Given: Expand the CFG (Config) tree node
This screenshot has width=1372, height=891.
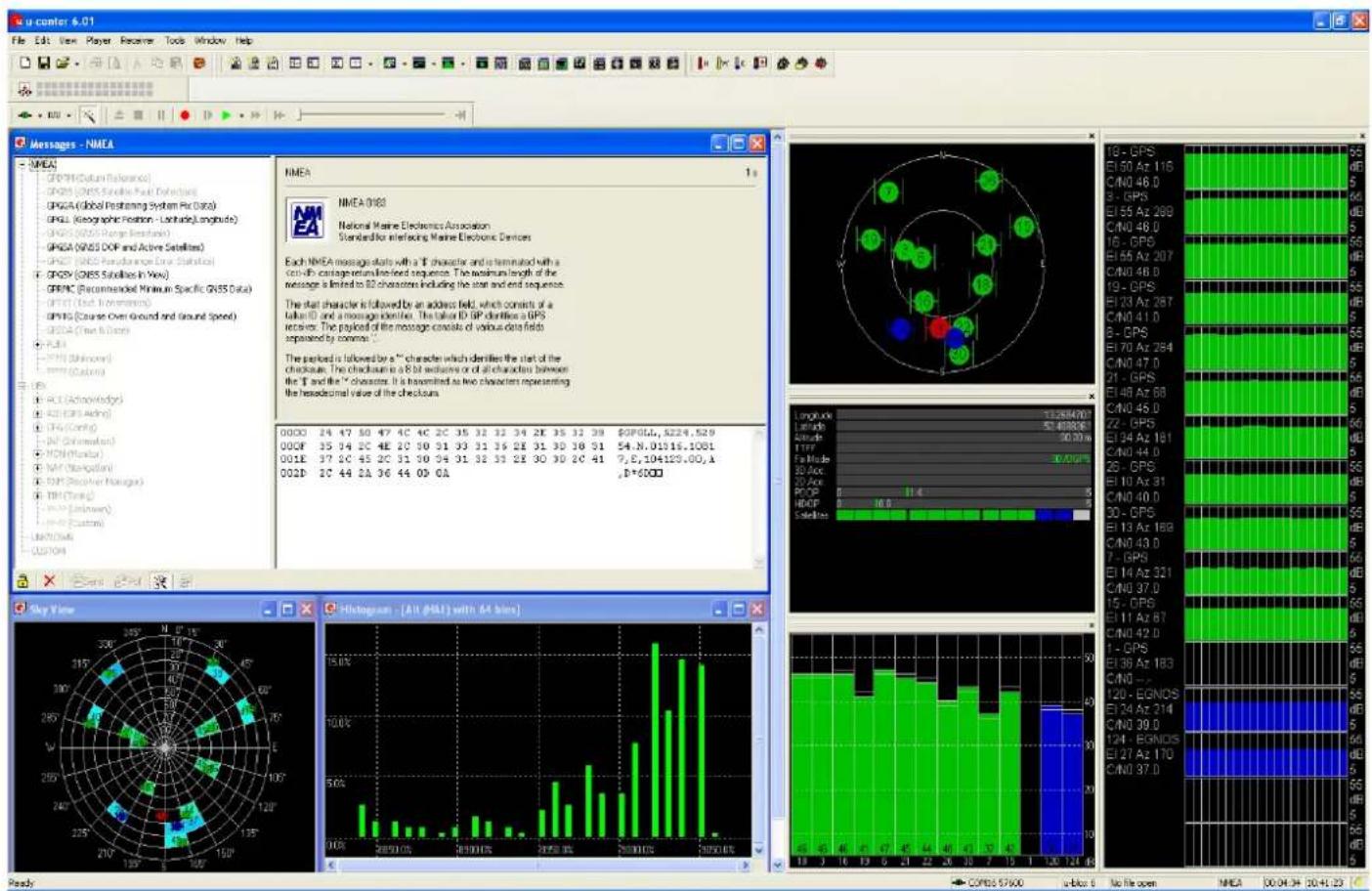Looking at the screenshot, I should [38, 427].
